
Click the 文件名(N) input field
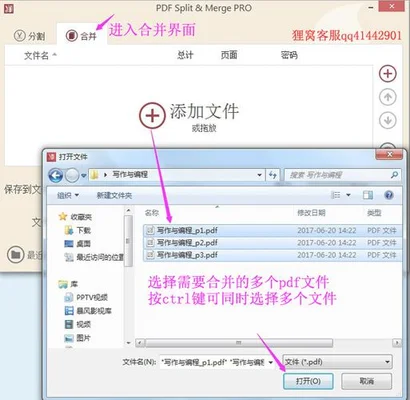(213, 362)
